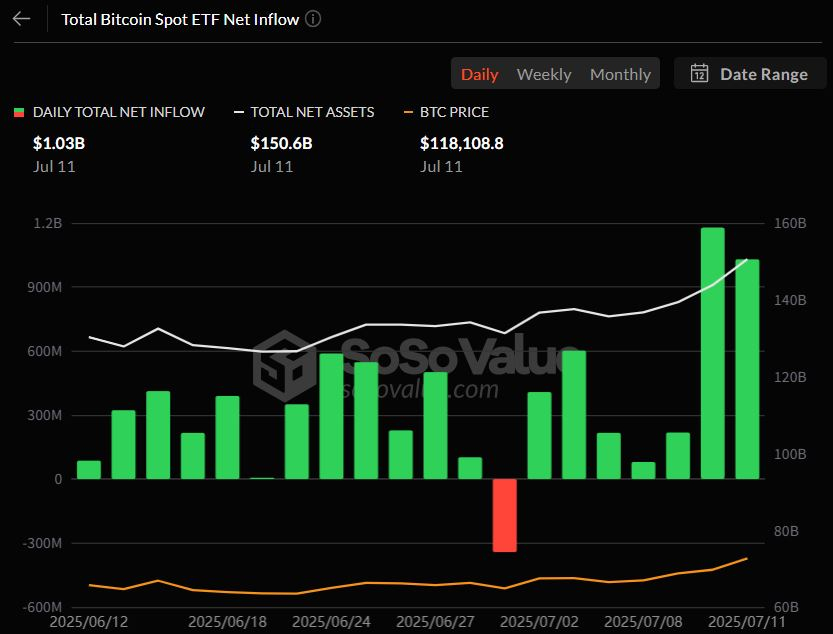Click the red negative outflow bar
The height and width of the screenshot is (634, 833).
[x=505, y=515]
